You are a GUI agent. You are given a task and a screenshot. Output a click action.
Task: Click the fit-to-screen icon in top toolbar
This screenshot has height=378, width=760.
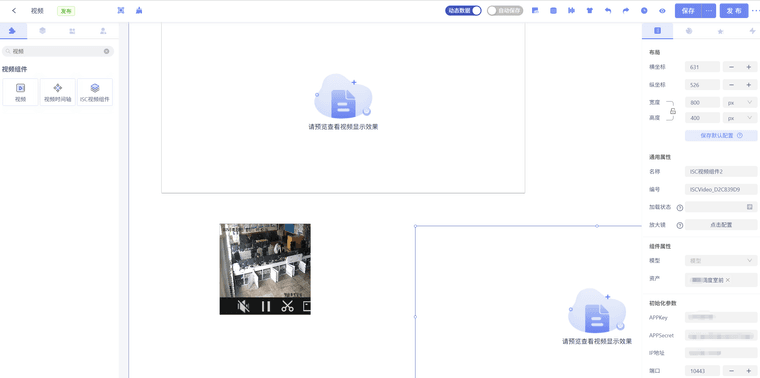pos(121,11)
